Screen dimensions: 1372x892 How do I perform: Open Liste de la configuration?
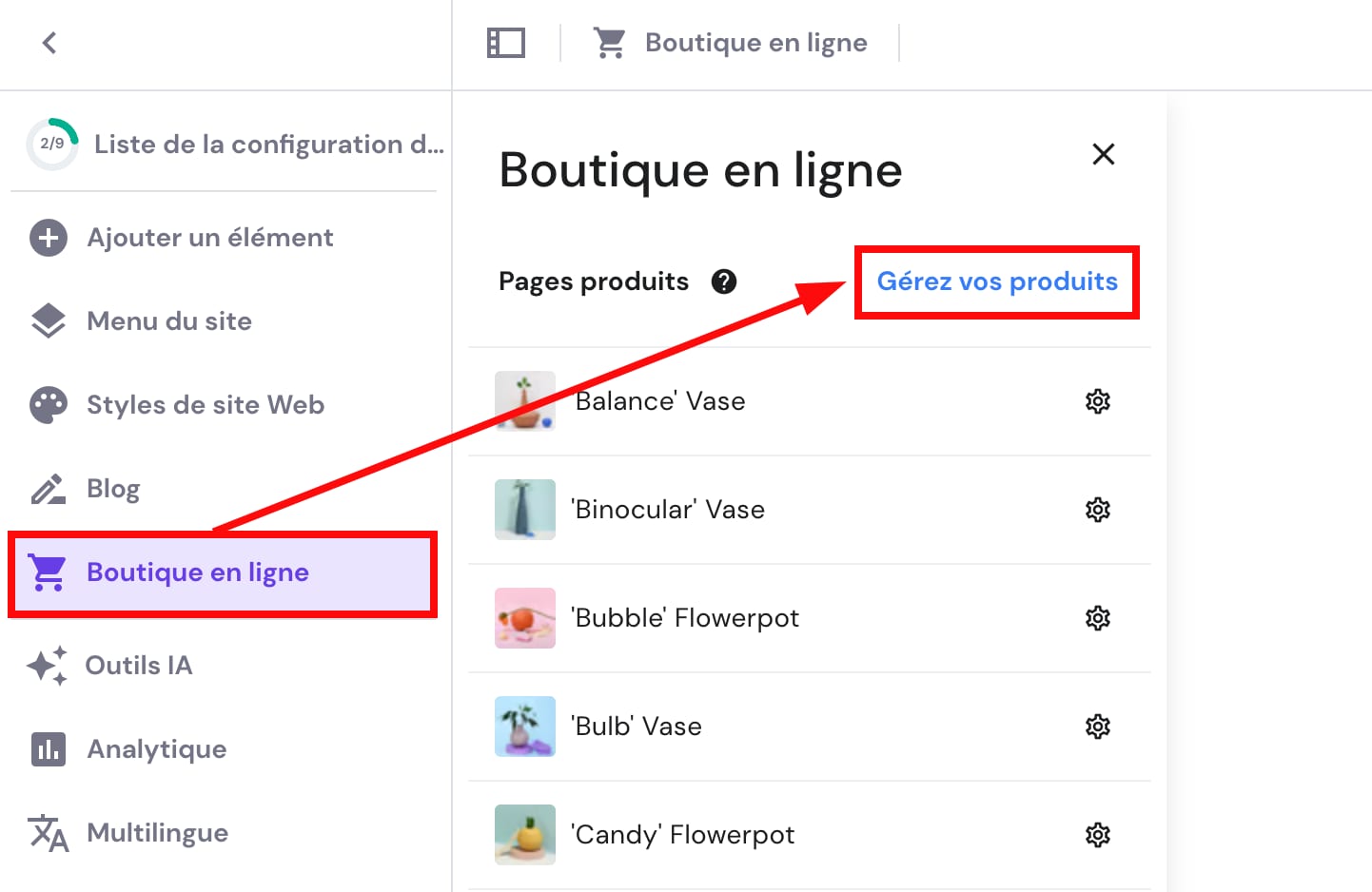pos(267,144)
